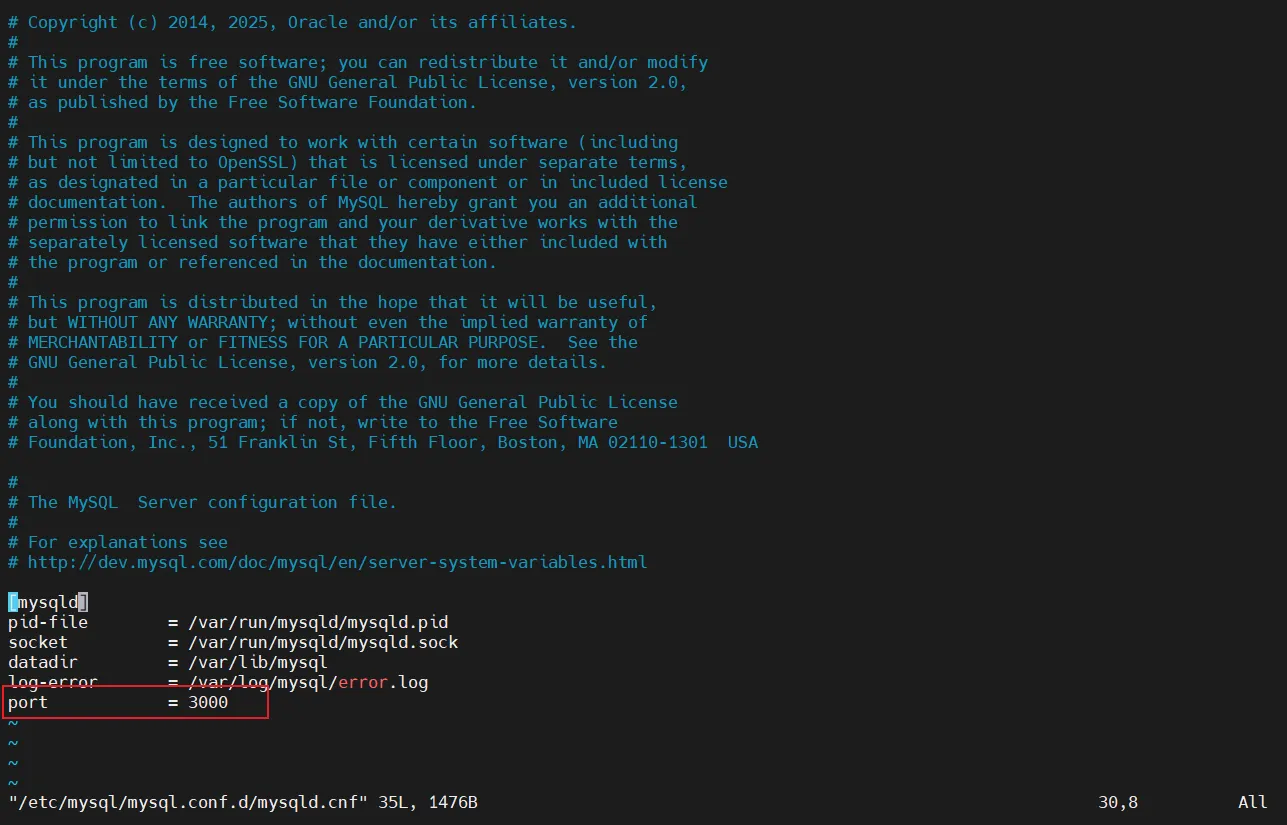Click the socket setting key name
Image resolution: width=1287 pixels, height=825 pixels.
(38, 642)
